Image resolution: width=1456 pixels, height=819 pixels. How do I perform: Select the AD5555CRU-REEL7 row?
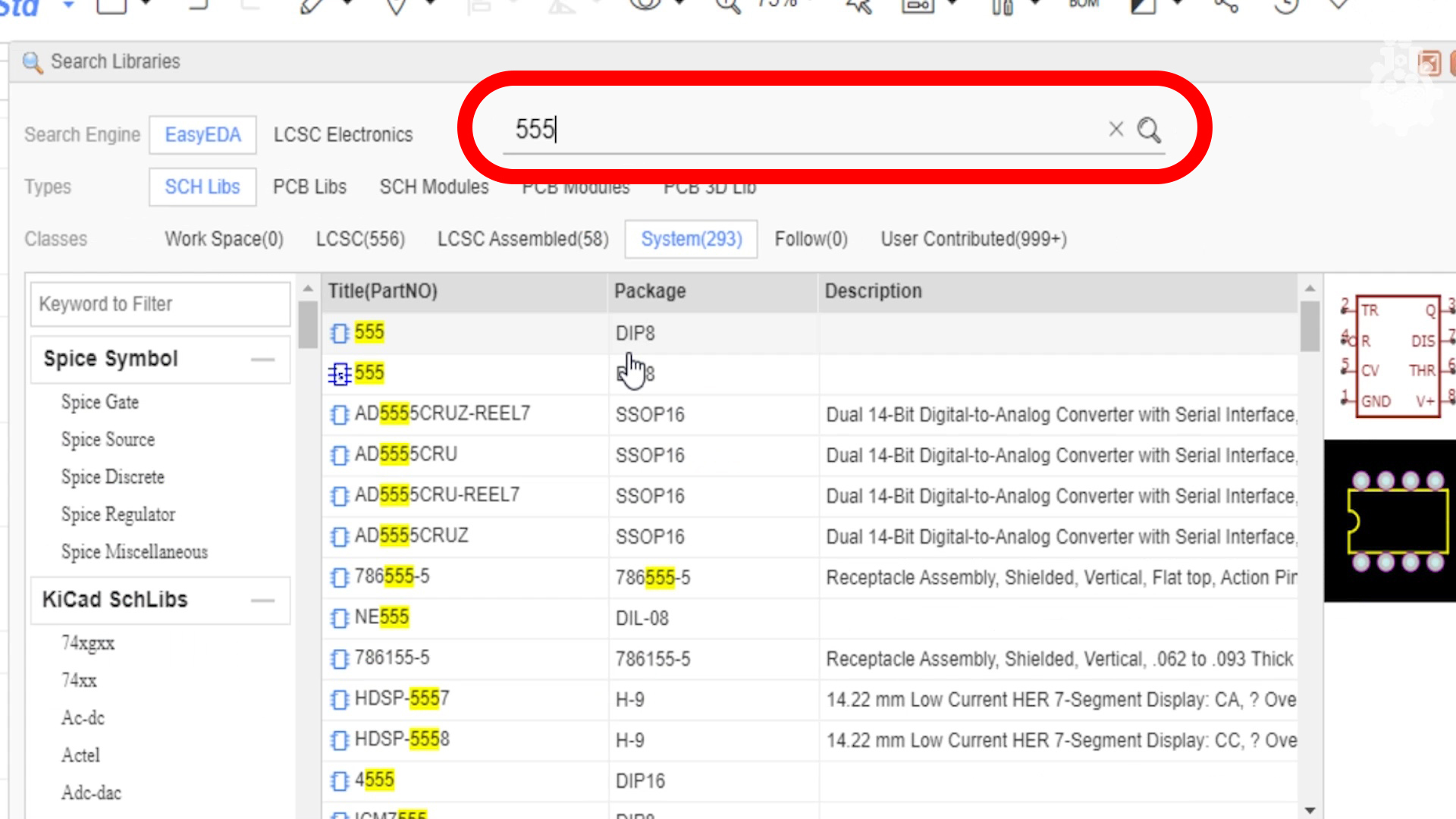tap(810, 496)
